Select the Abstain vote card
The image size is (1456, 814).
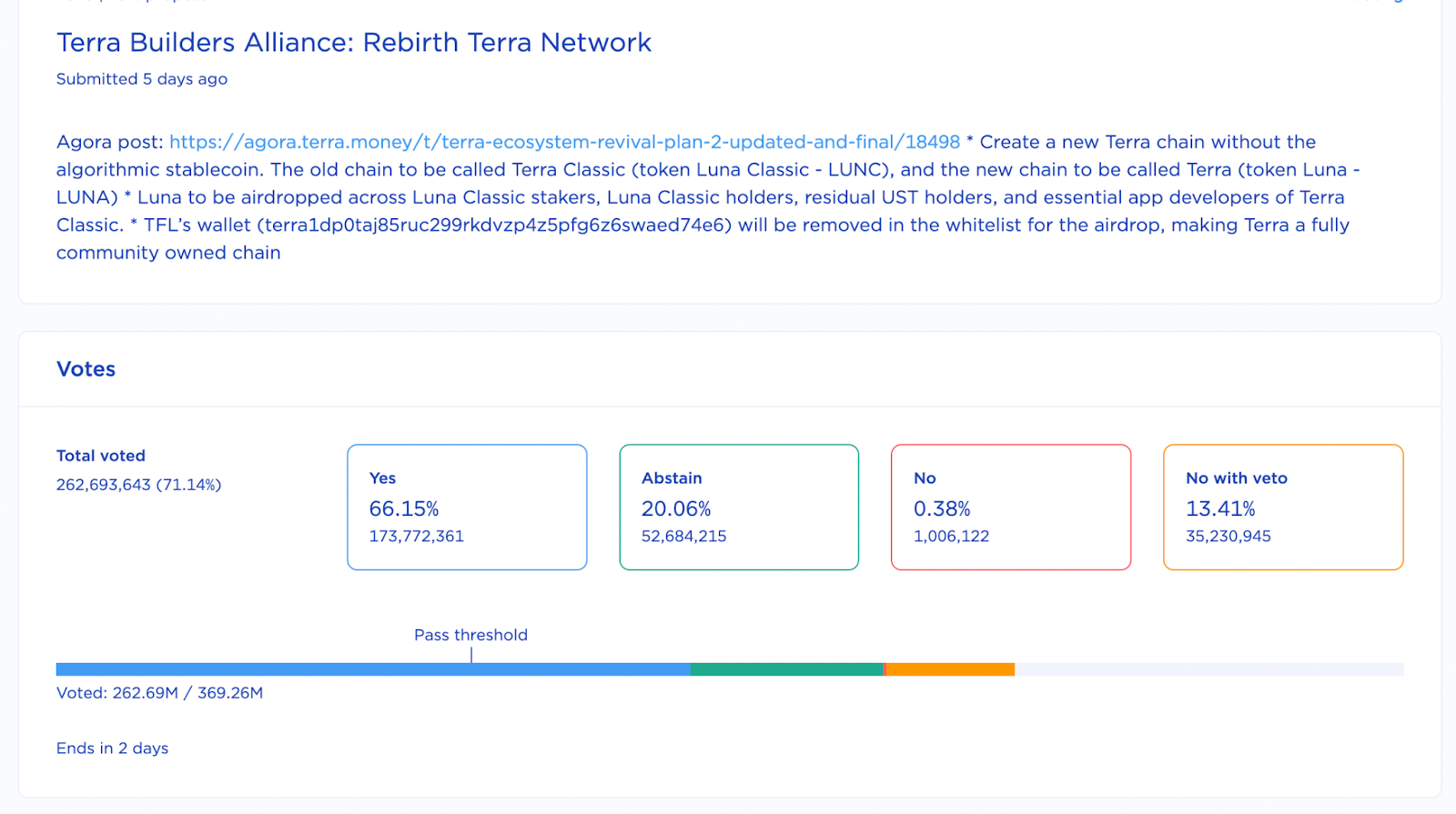point(738,507)
